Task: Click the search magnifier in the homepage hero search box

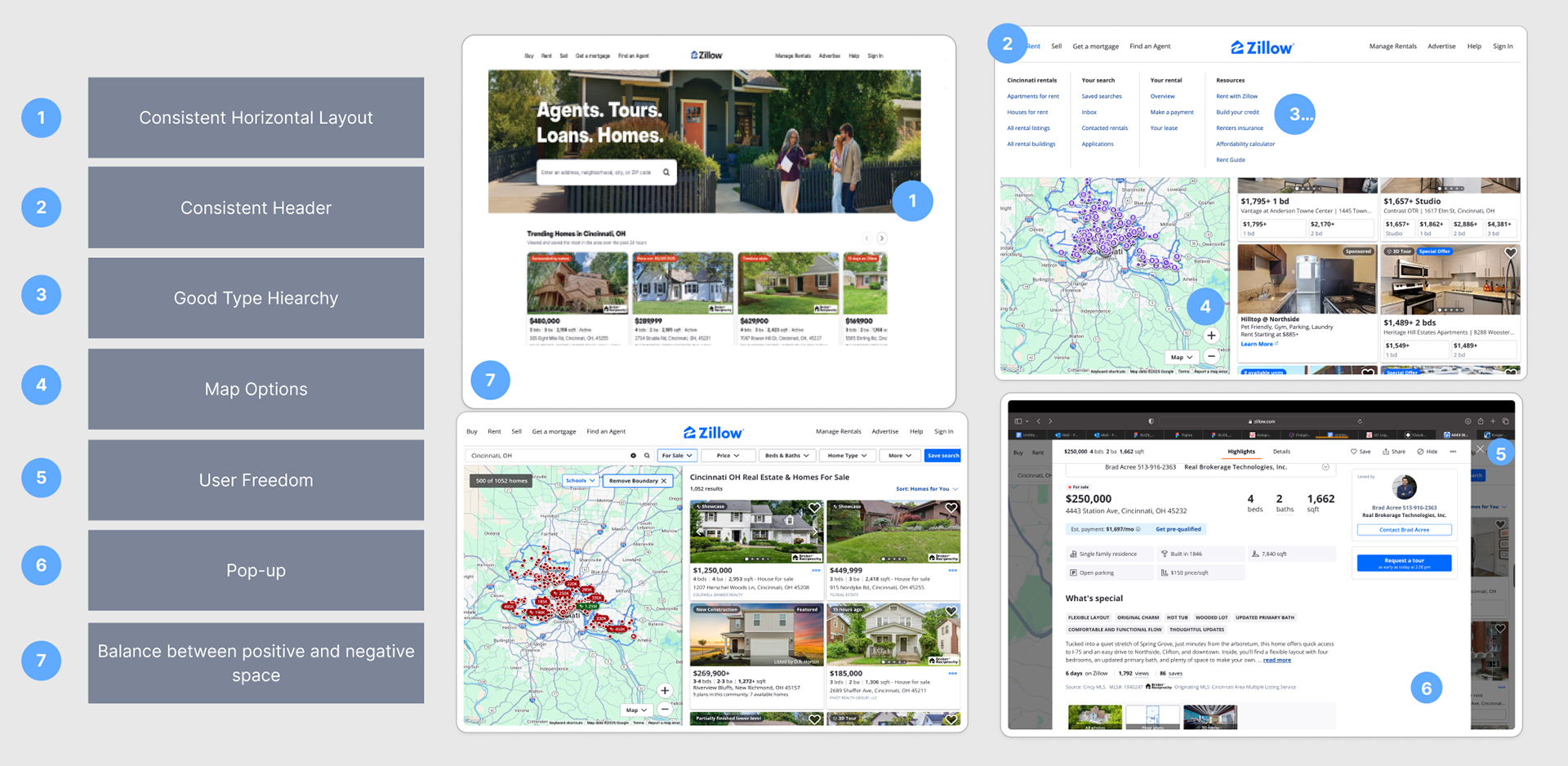Action: pyautogui.click(x=666, y=172)
